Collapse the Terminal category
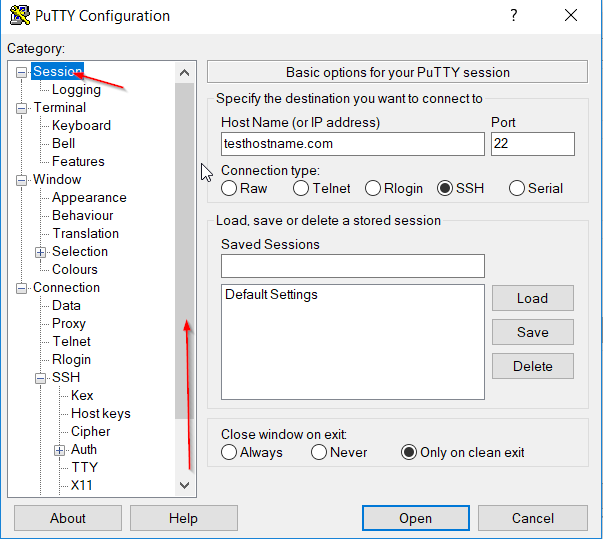 (x=22, y=108)
